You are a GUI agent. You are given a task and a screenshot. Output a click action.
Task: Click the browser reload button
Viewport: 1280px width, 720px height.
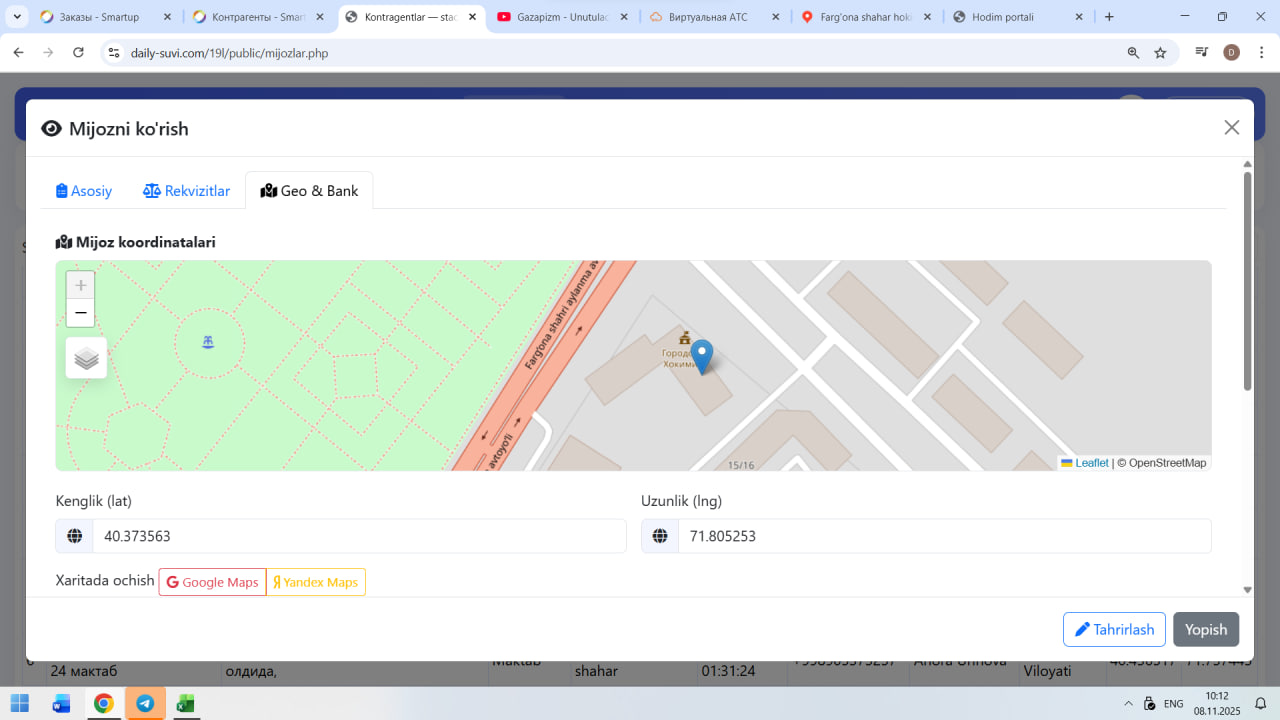point(78,53)
